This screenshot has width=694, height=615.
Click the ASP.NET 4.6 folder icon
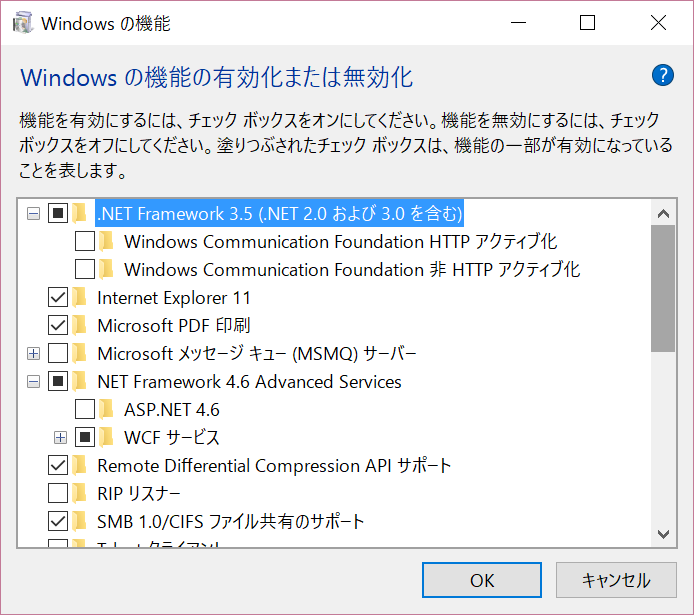[x=107, y=410]
